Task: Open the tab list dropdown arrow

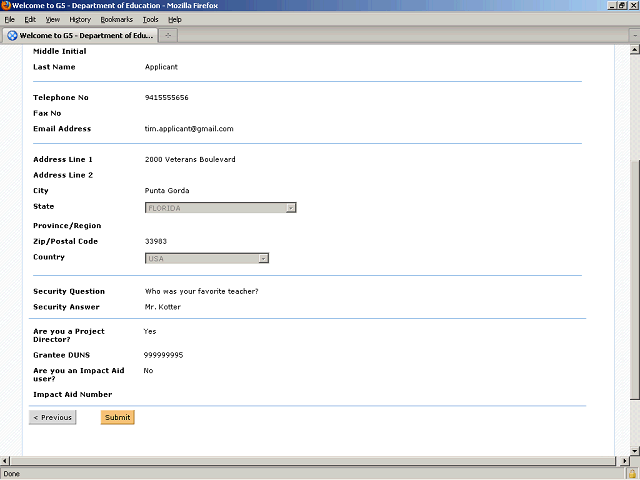Action: coord(635,36)
